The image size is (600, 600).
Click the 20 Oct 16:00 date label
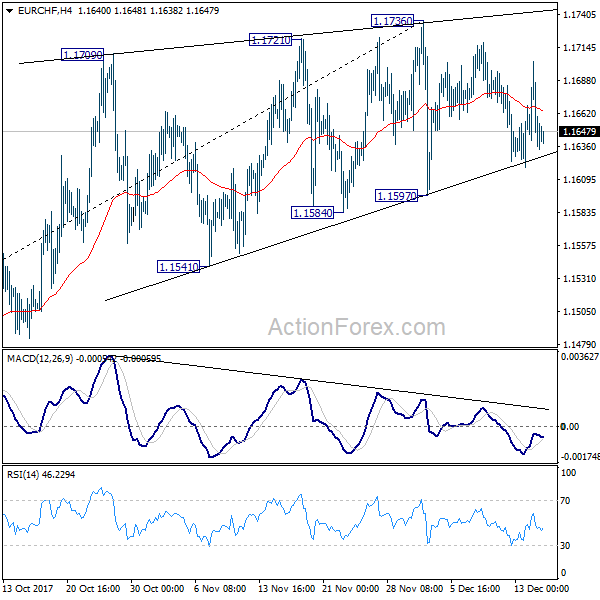click(x=93, y=588)
